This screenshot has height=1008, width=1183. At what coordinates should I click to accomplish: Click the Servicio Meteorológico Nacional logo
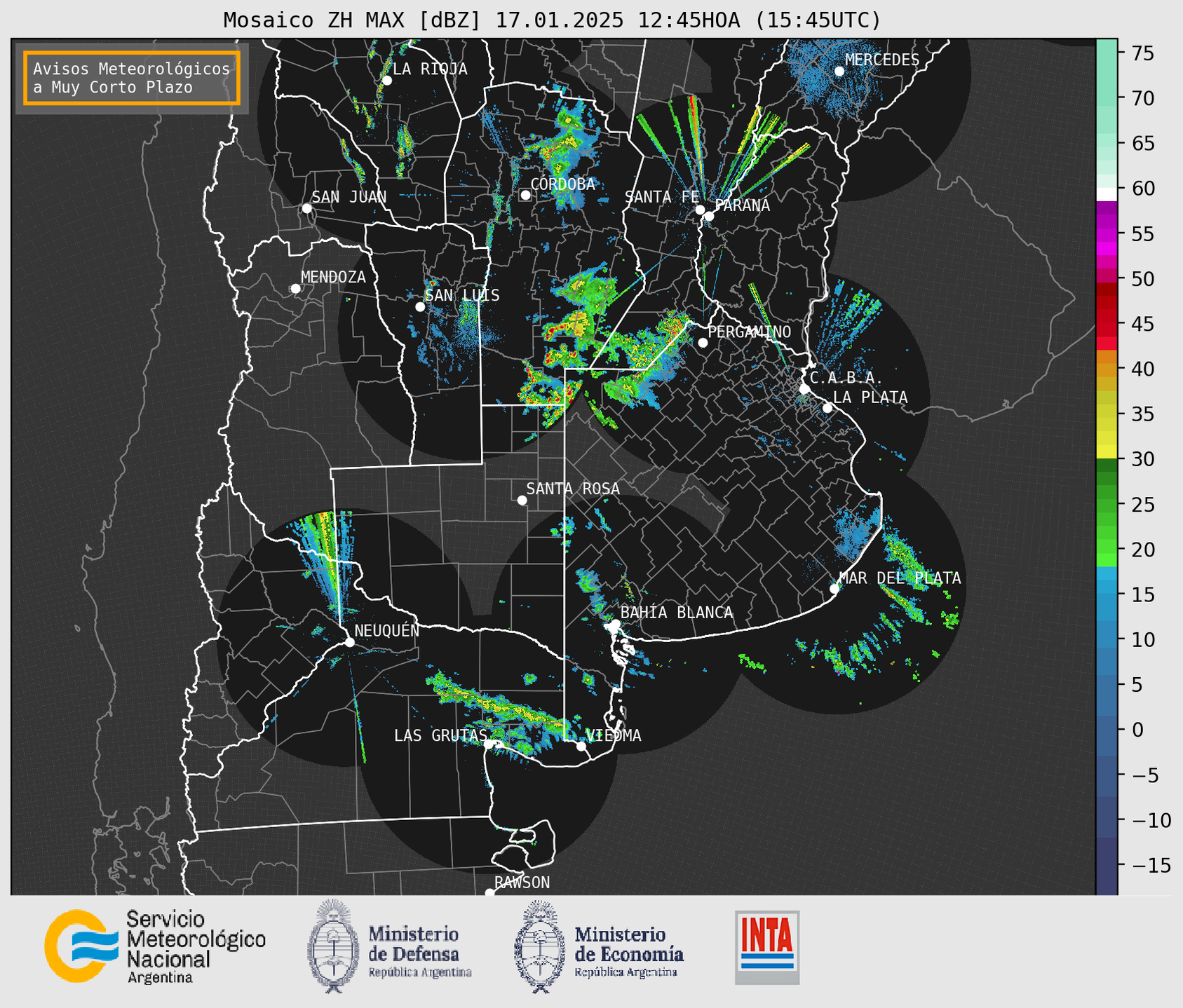(x=155, y=946)
